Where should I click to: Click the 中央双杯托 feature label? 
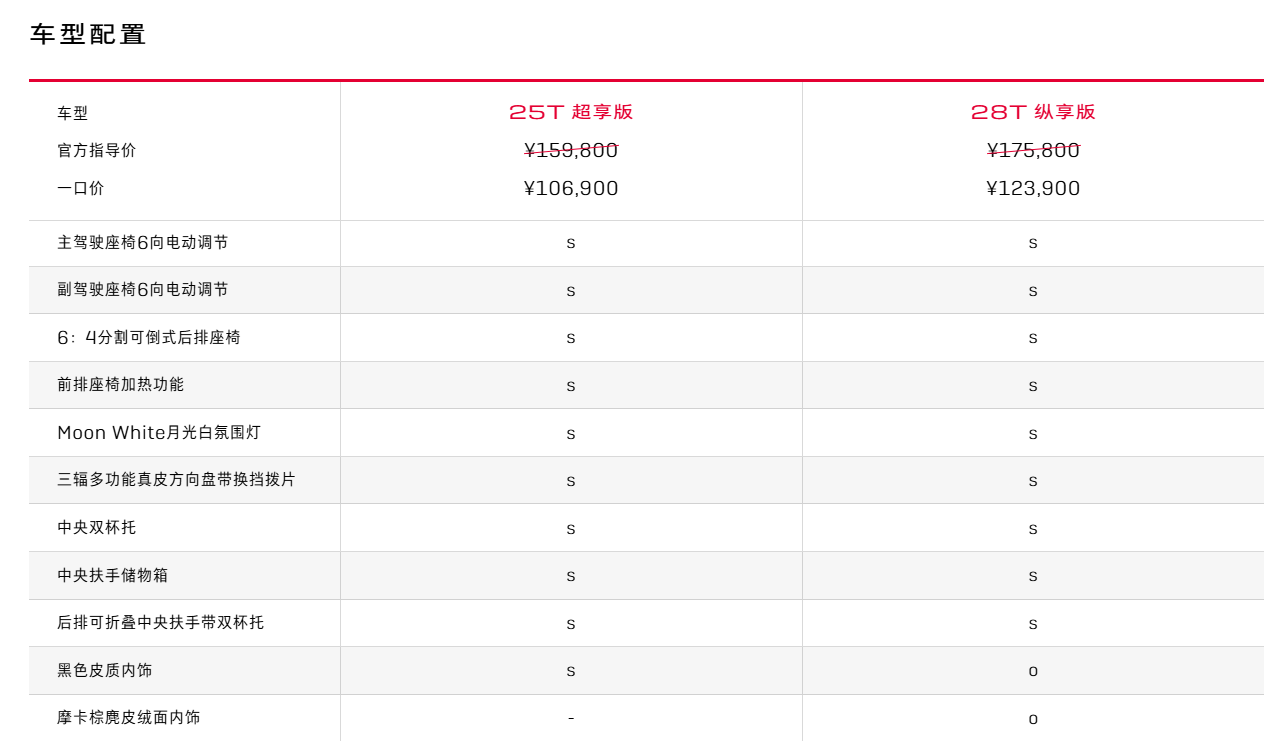point(97,528)
